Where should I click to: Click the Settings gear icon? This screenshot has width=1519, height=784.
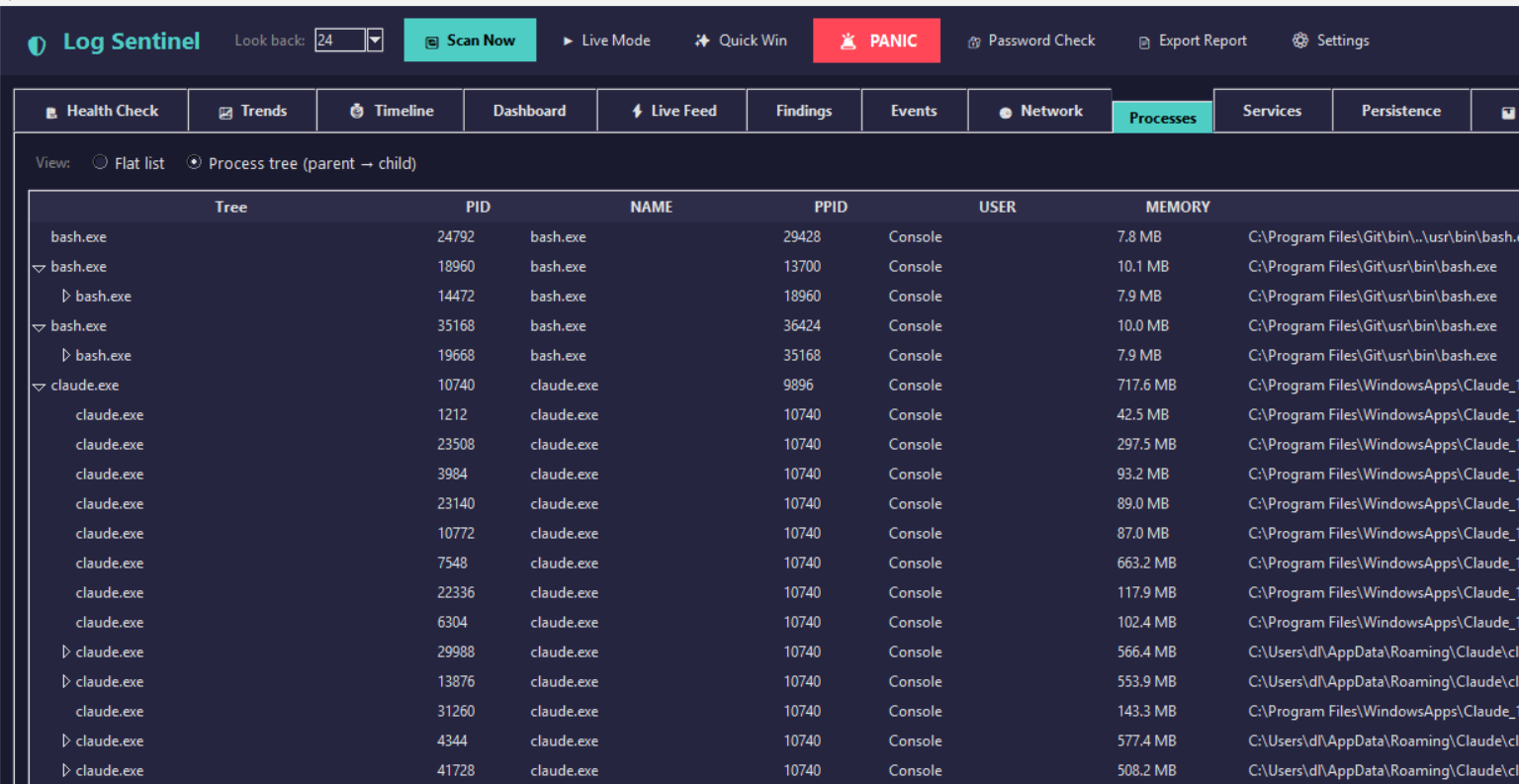pyautogui.click(x=1300, y=41)
